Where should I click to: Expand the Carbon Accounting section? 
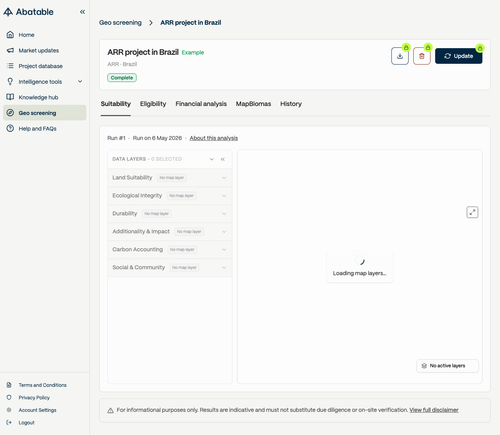pos(170,250)
